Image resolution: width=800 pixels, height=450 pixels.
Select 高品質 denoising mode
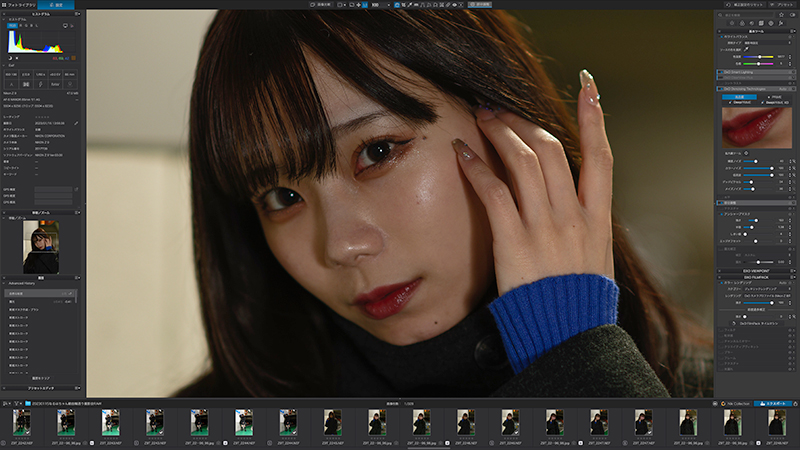(x=739, y=97)
